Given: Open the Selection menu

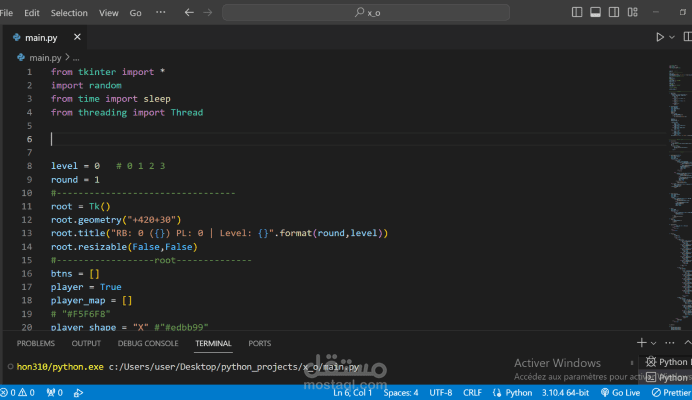Looking at the screenshot, I should pos(69,13).
